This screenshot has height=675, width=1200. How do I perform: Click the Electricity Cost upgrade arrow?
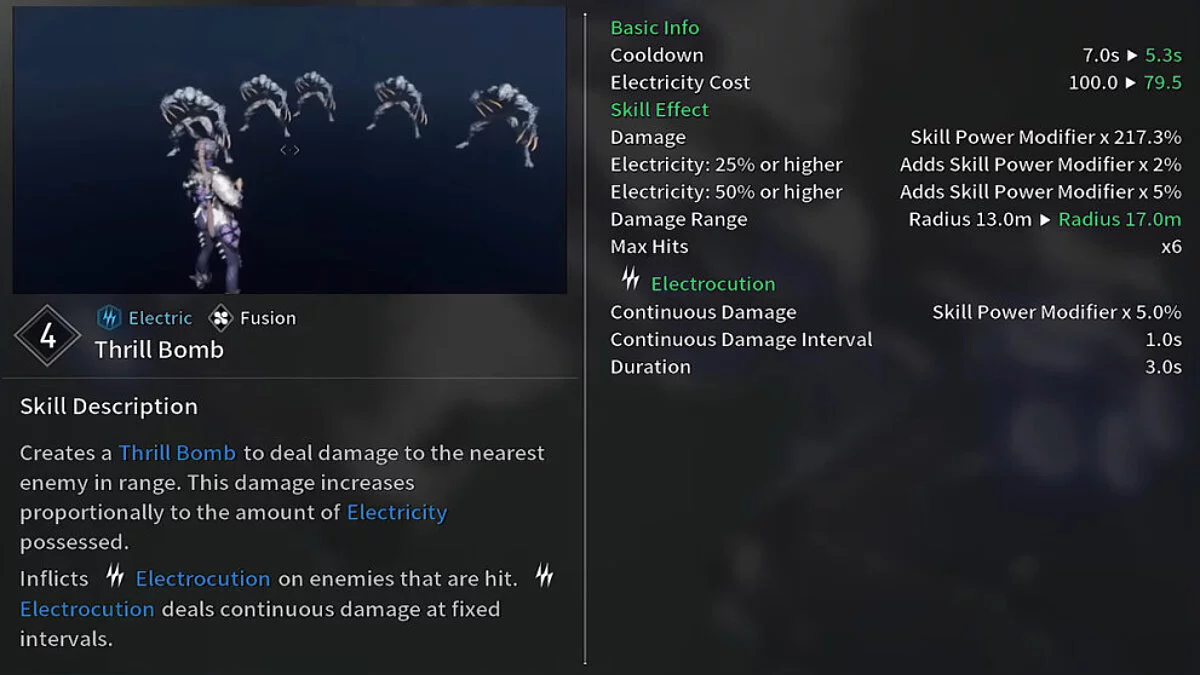1130,83
